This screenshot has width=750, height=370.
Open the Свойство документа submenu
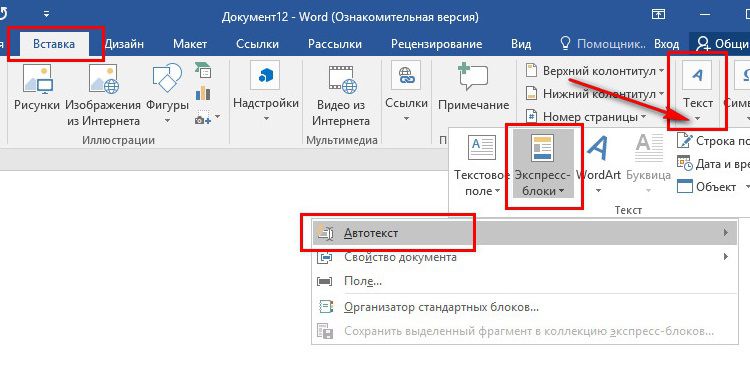524,257
